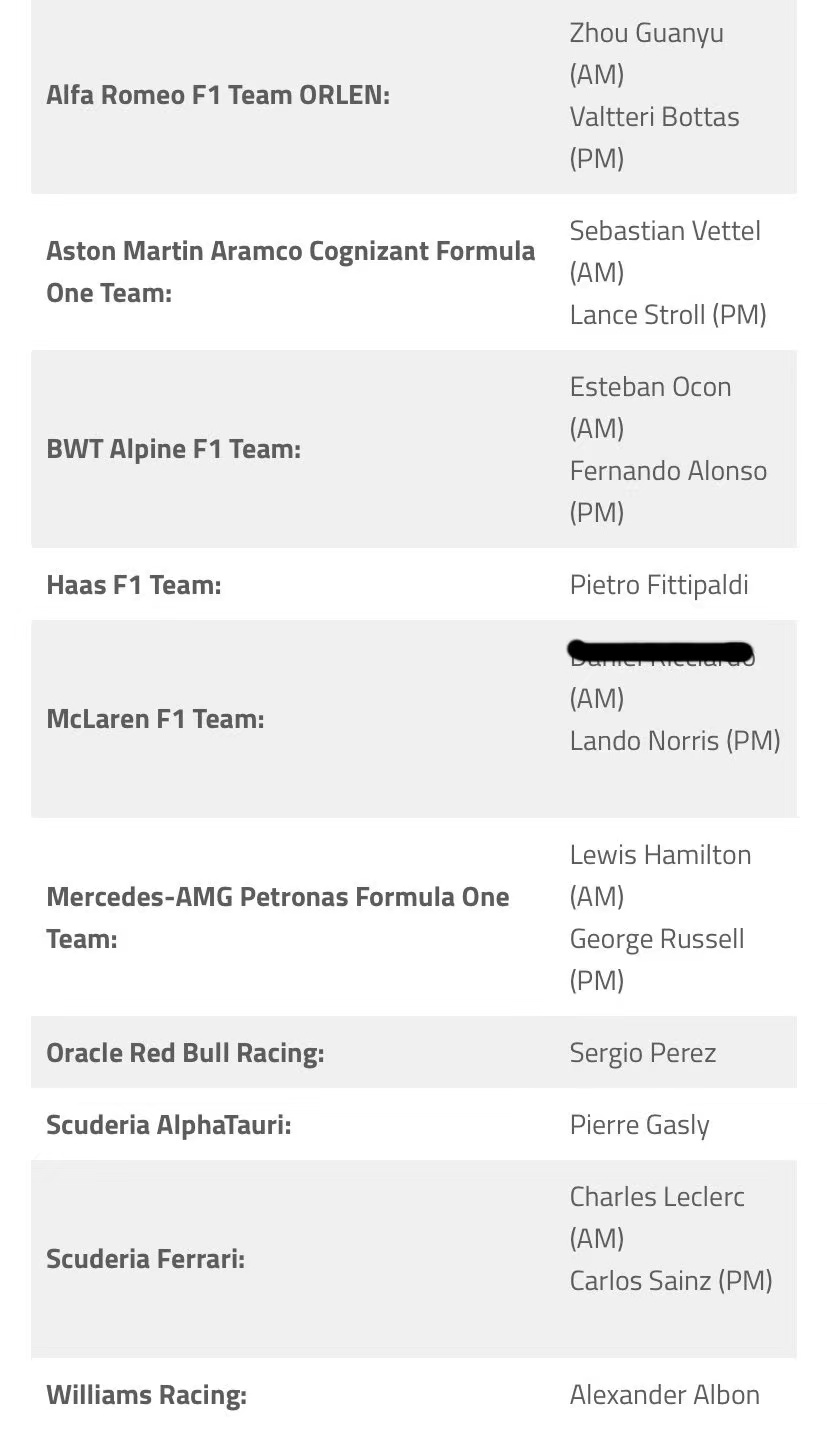Click the Carlos Sainz (PM) entry

pyautogui.click(x=671, y=1281)
